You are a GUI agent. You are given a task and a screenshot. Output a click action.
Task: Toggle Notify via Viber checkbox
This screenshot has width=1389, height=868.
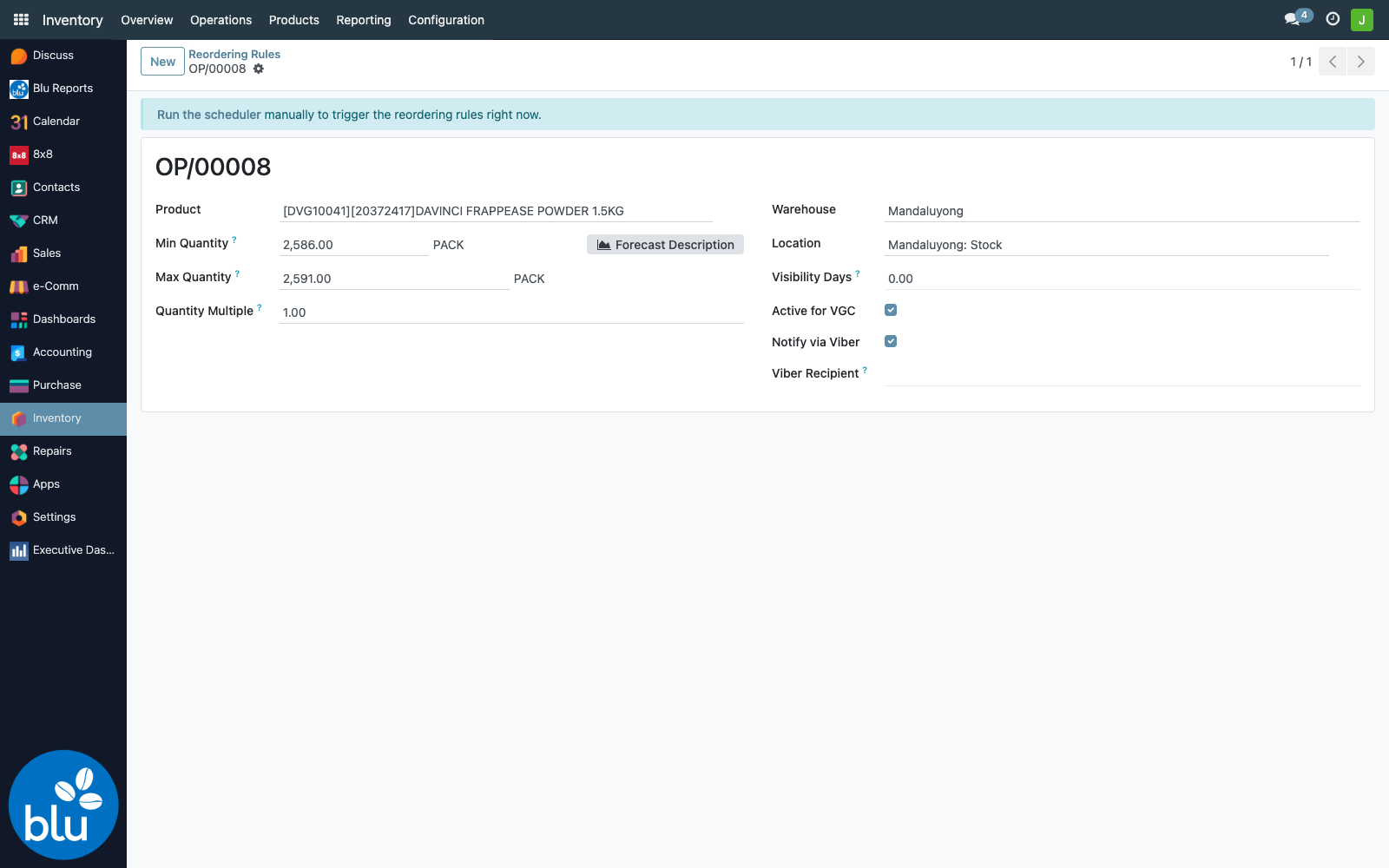(891, 341)
